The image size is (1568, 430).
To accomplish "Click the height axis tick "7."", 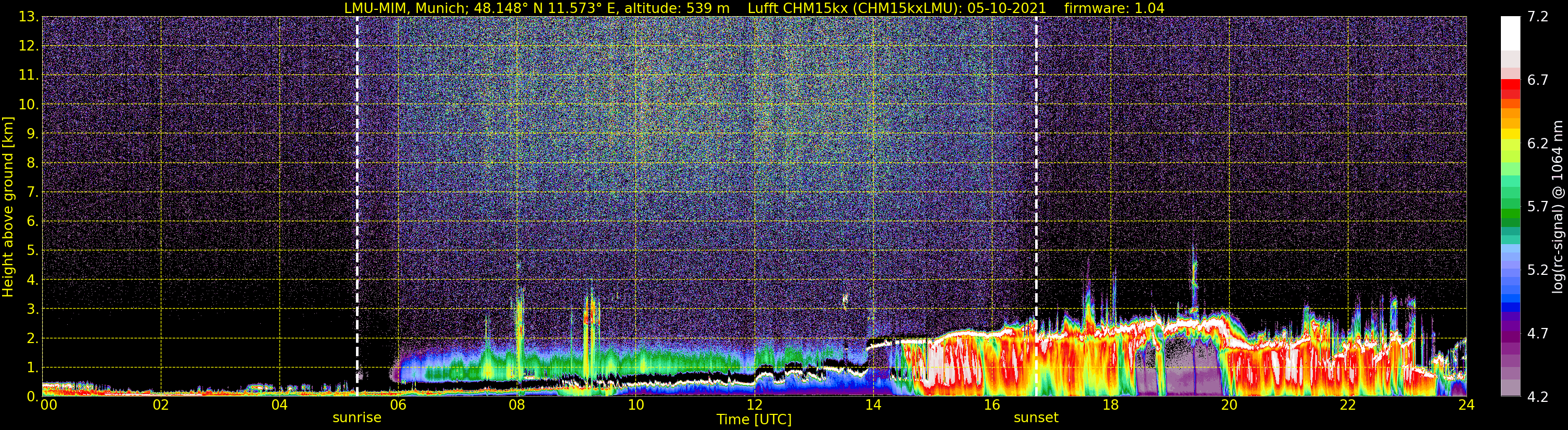I will coord(32,193).
